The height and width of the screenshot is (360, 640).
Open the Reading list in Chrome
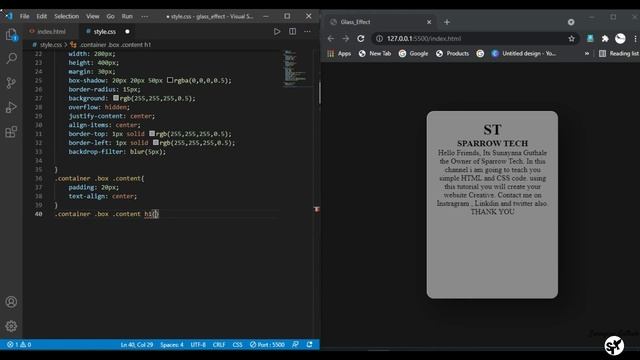click(x=619, y=53)
